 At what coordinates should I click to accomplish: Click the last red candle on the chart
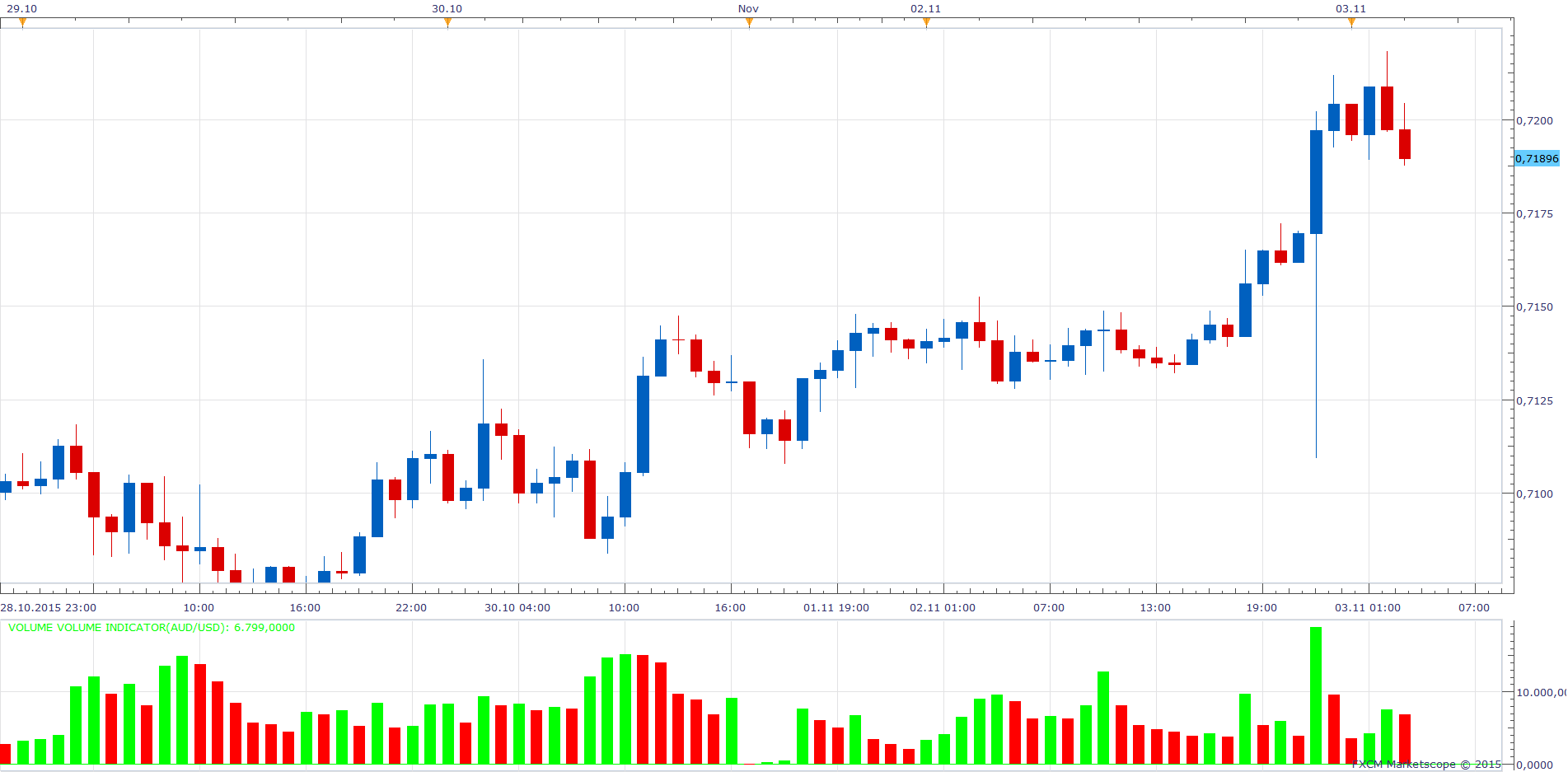coord(1405,143)
